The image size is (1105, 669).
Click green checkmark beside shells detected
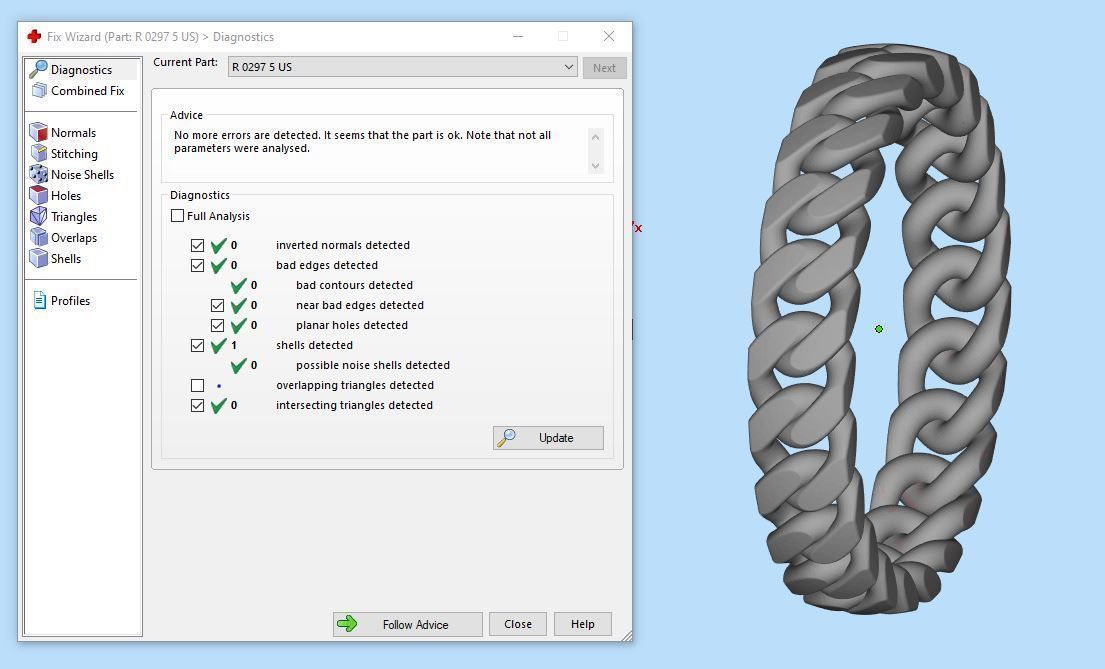pyautogui.click(x=218, y=345)
